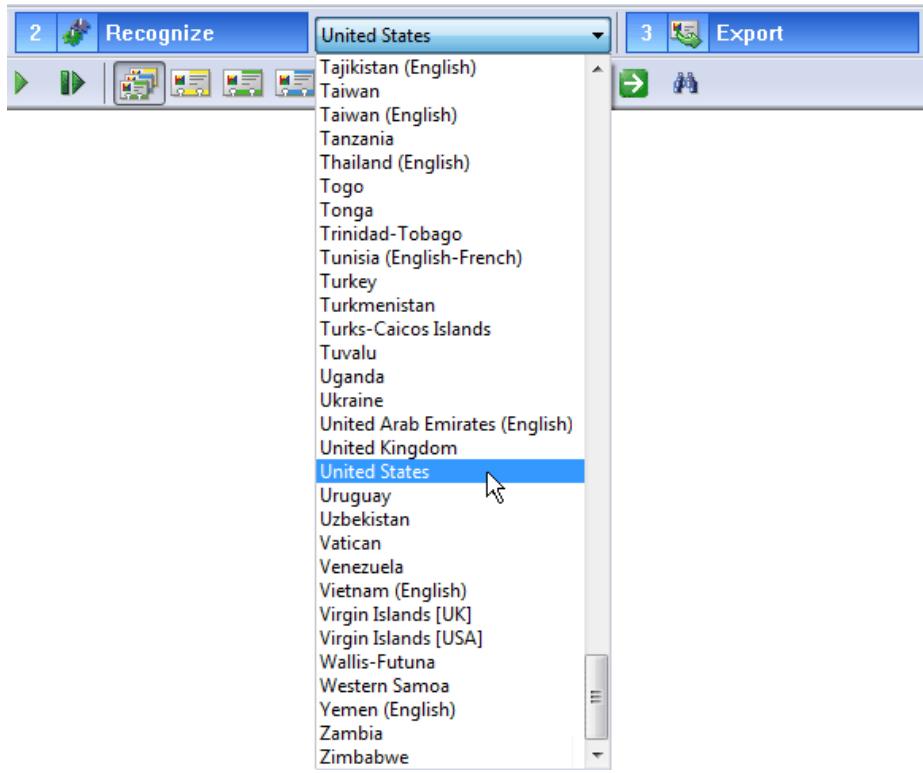Select Venezuela entry

[450, 566]
